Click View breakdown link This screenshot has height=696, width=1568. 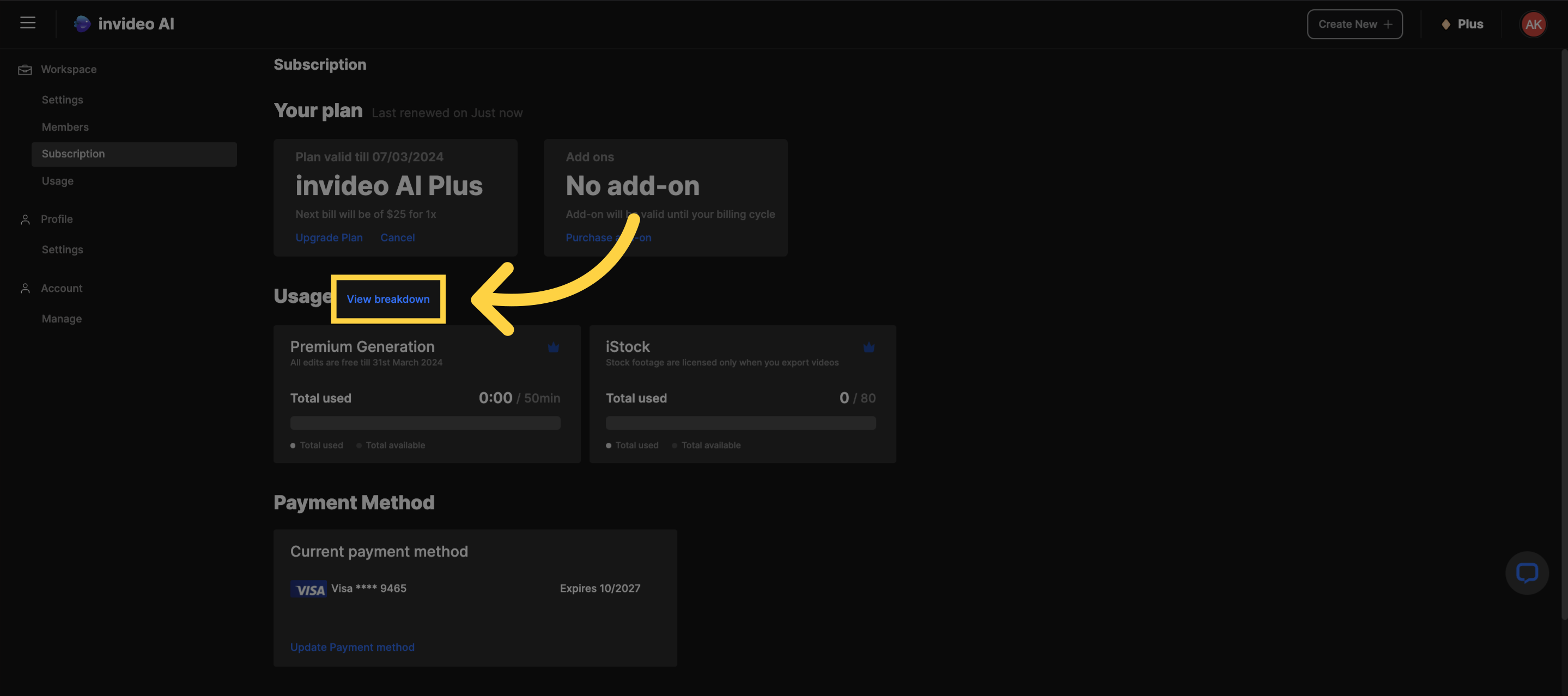(x=388, y=299)
